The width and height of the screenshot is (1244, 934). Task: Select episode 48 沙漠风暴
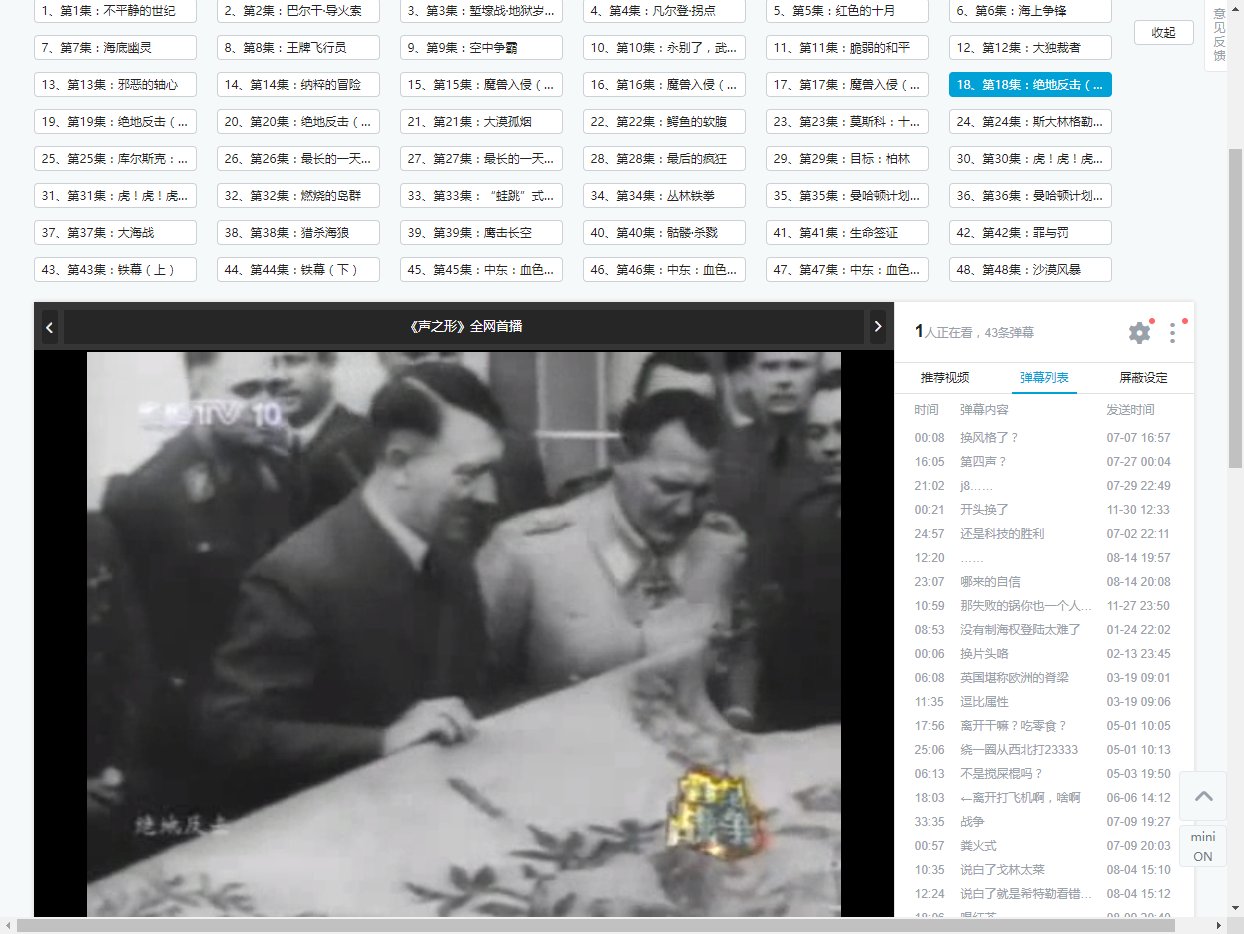(1029, 270)
